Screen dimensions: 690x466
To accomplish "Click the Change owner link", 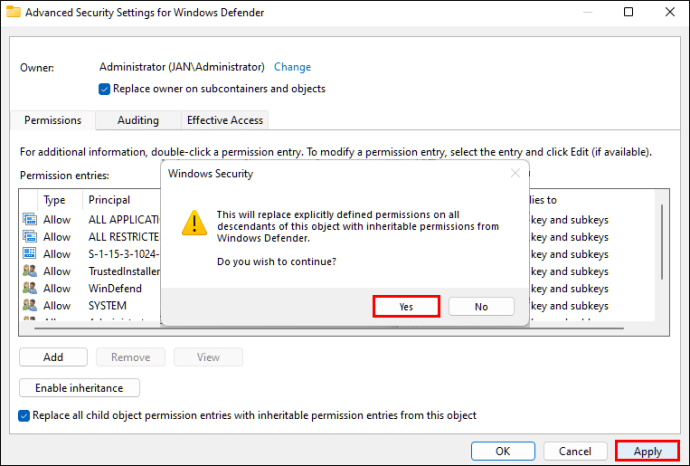I will (x=292, y=67).
